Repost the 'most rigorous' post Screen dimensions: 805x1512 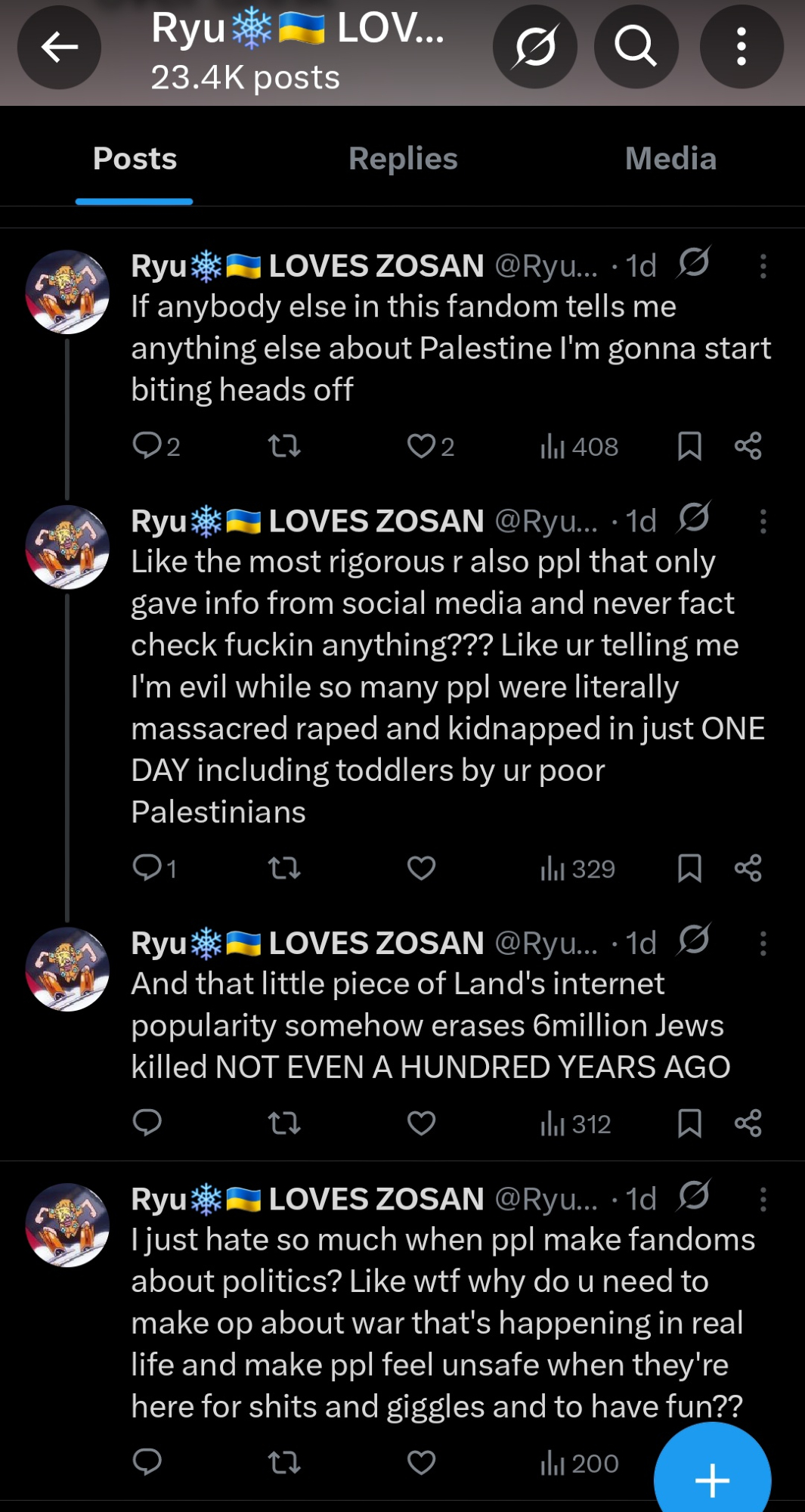(x=285, y=869)
